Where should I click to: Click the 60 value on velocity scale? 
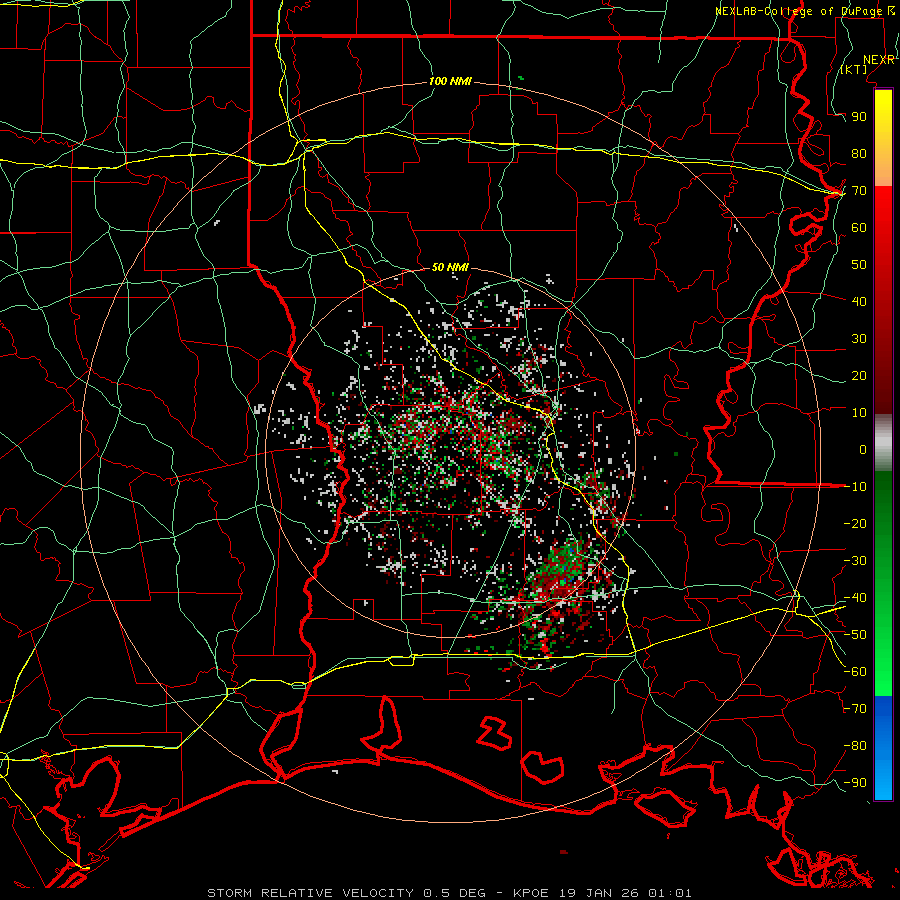(x=859, y=227)
